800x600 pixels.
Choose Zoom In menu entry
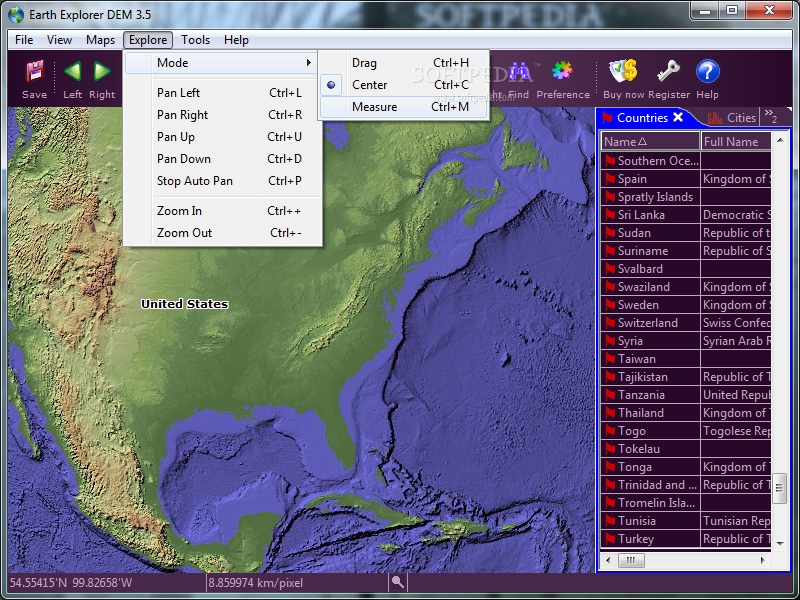[222, 211]
